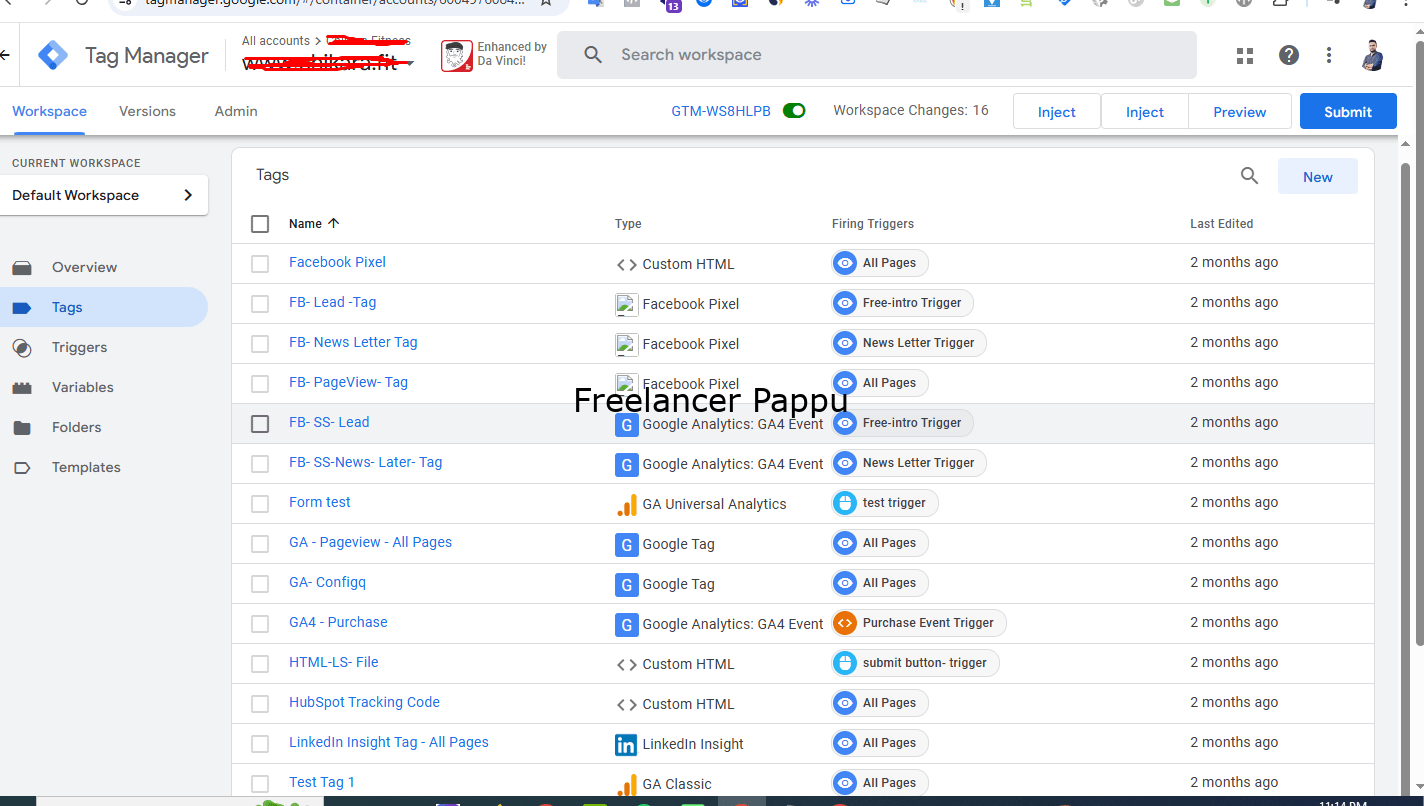Open the HTML-LS- File tag link
This screenshot has height=806, width=1424.
coord(334,662)
